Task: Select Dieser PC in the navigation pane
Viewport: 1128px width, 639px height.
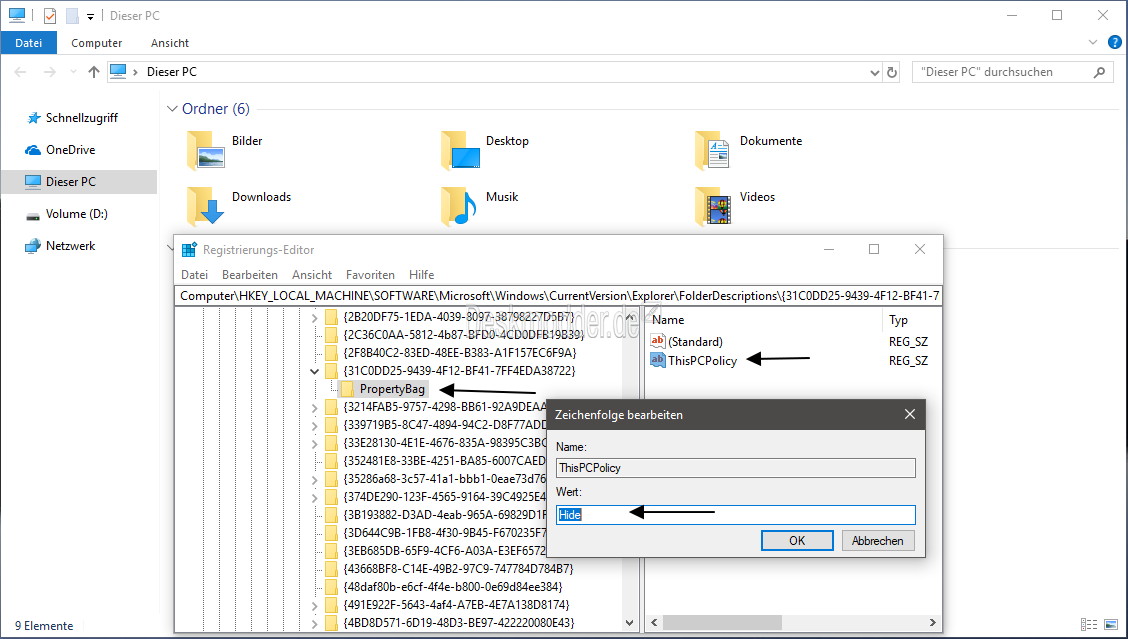Action: pos(78,181)
